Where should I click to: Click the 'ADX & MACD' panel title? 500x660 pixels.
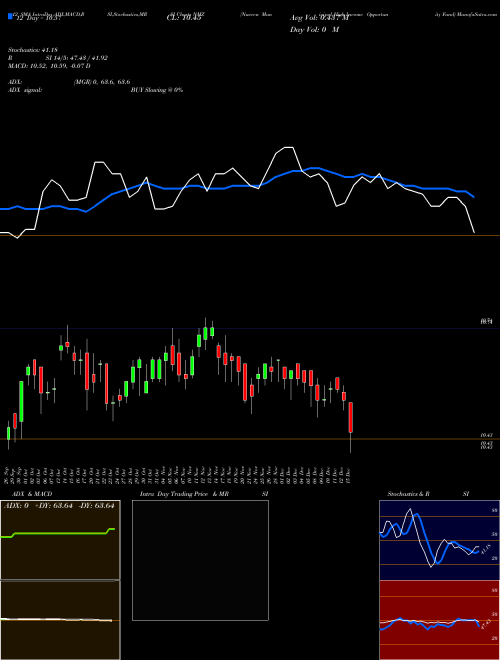(32, 494)
